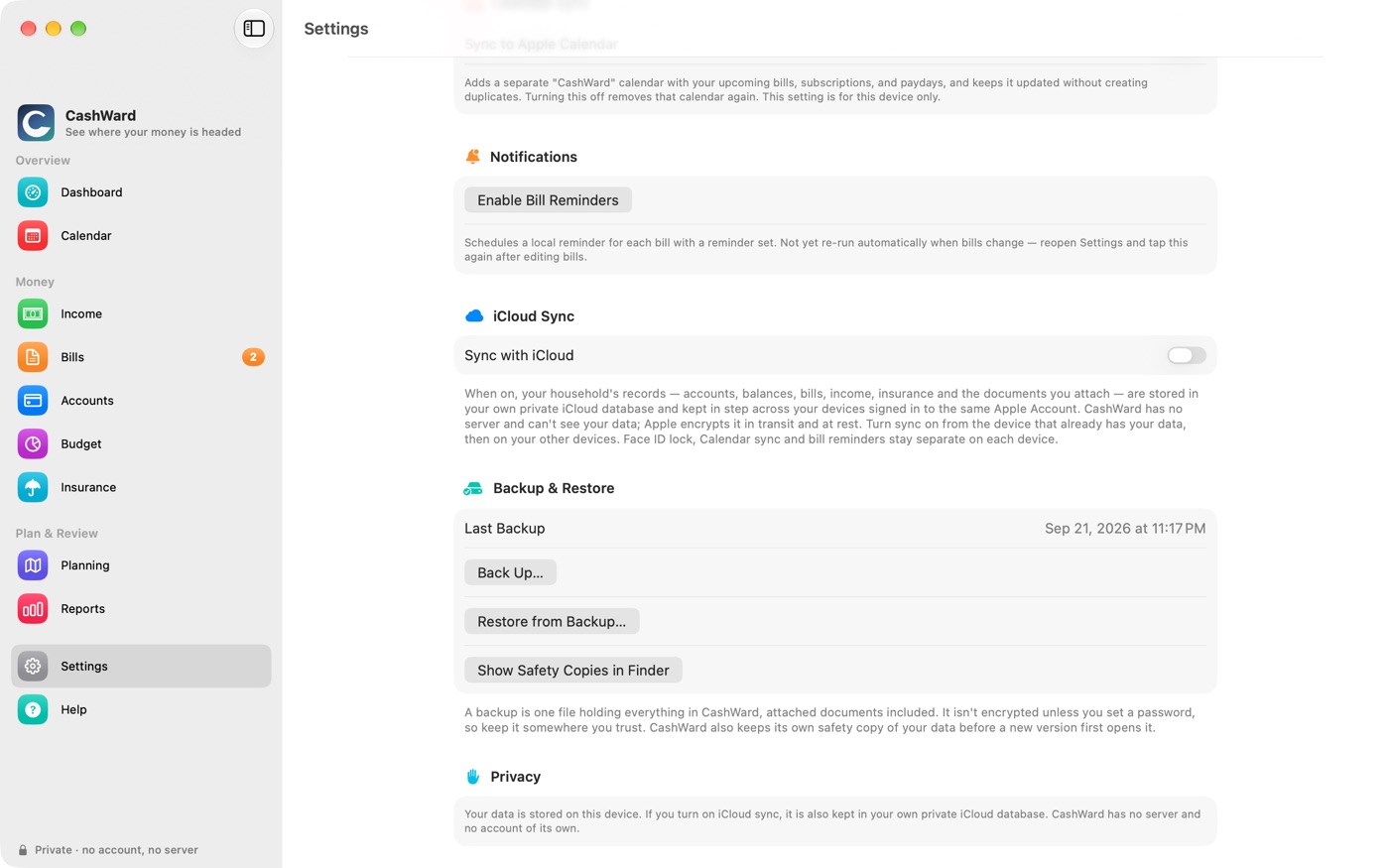Click Enable Bill Reminders button
Viewport: 1389px width, 868px height.
click(x=548, y=200)
